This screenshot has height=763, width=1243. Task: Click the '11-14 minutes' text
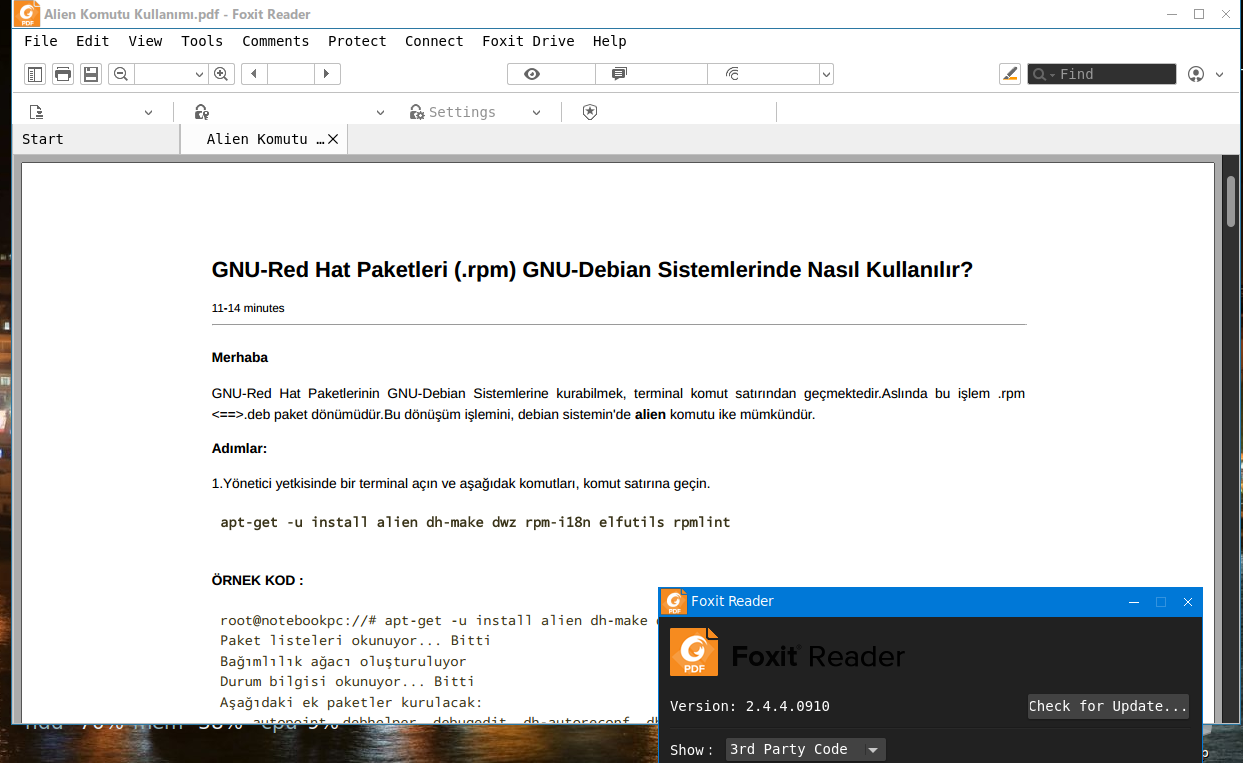248,308
